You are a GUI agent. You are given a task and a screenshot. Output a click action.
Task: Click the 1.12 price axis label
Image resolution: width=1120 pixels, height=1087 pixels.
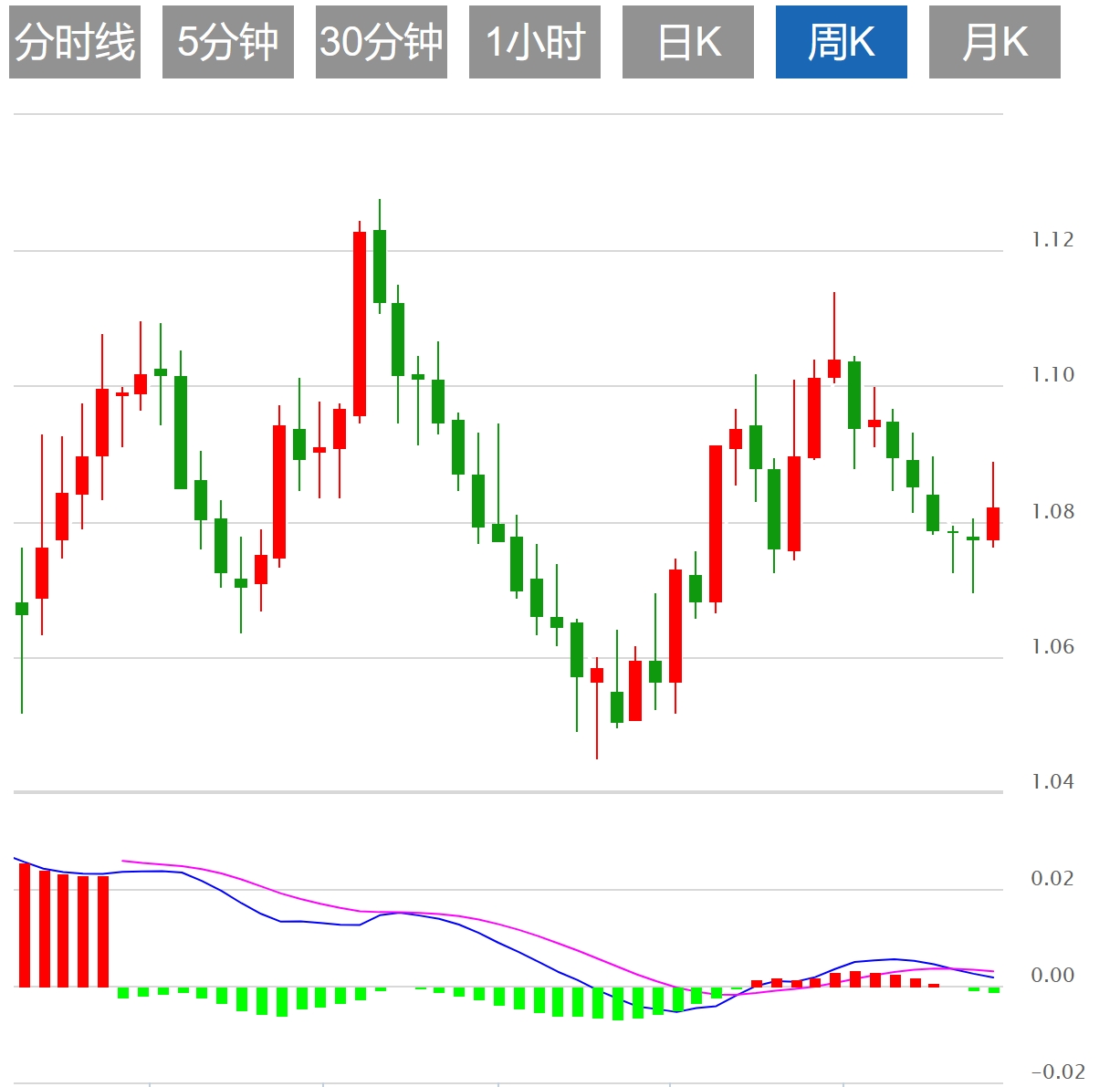point(1052,240)
